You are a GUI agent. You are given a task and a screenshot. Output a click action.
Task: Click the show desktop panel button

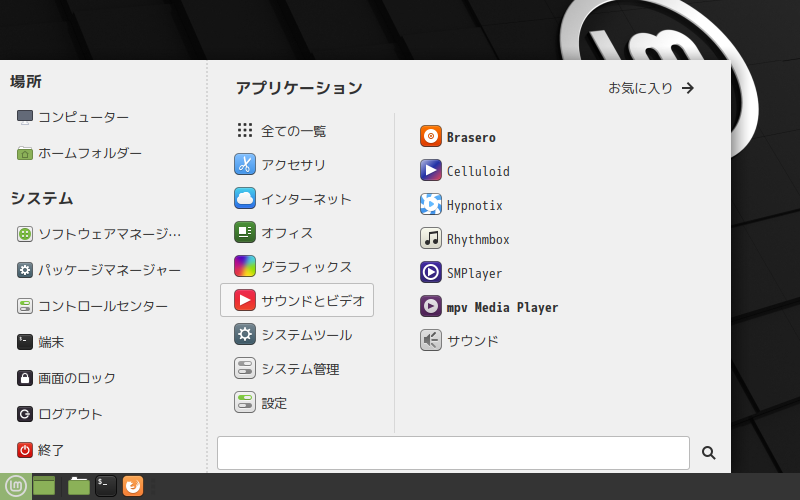click(44, 486)
